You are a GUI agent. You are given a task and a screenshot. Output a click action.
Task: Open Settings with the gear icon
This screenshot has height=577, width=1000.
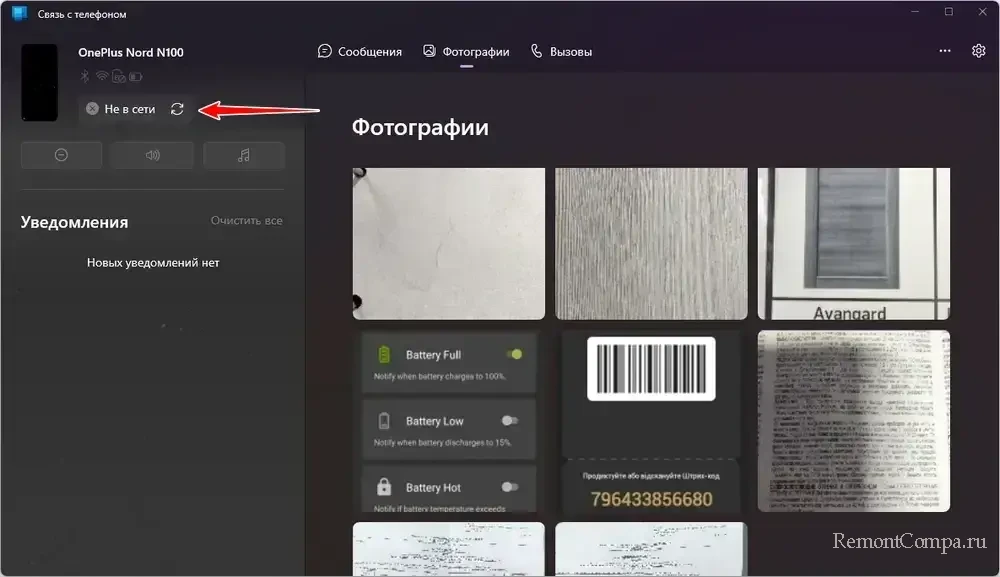[978, 51]
